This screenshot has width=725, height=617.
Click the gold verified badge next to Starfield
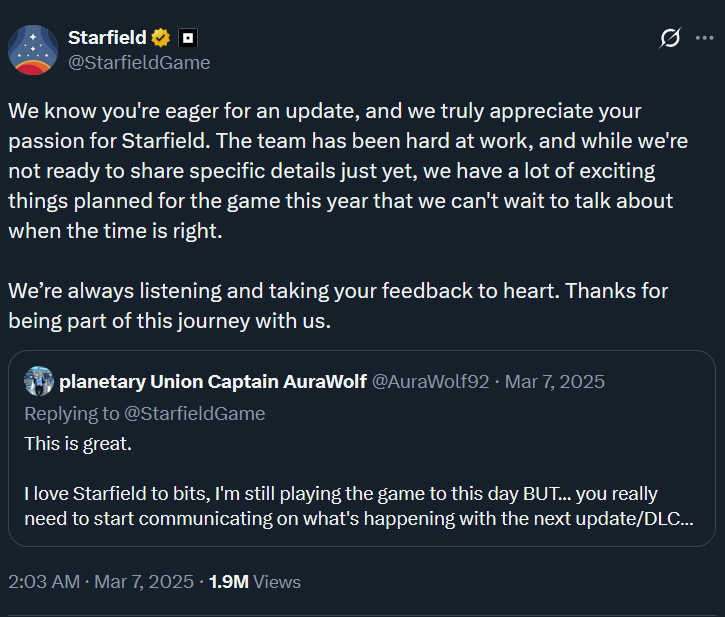161,38
